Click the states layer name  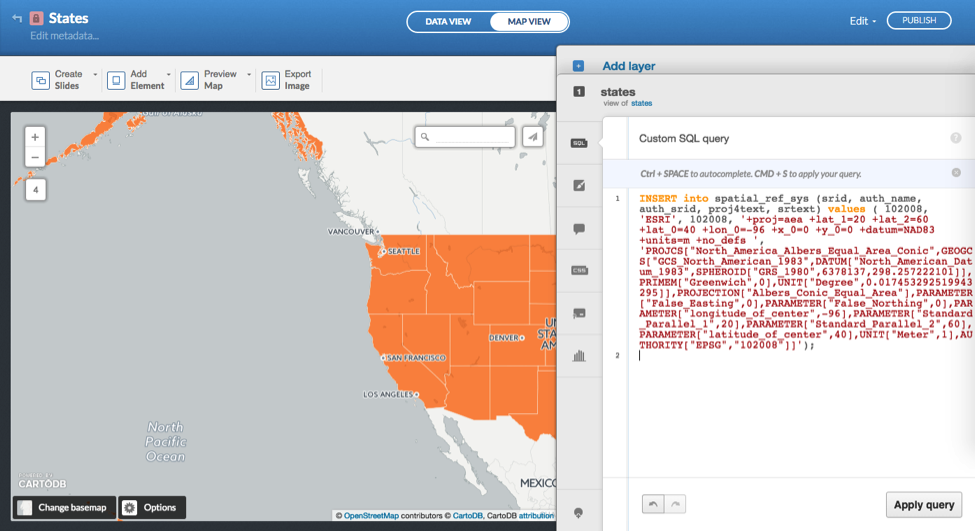click(617, 91)
